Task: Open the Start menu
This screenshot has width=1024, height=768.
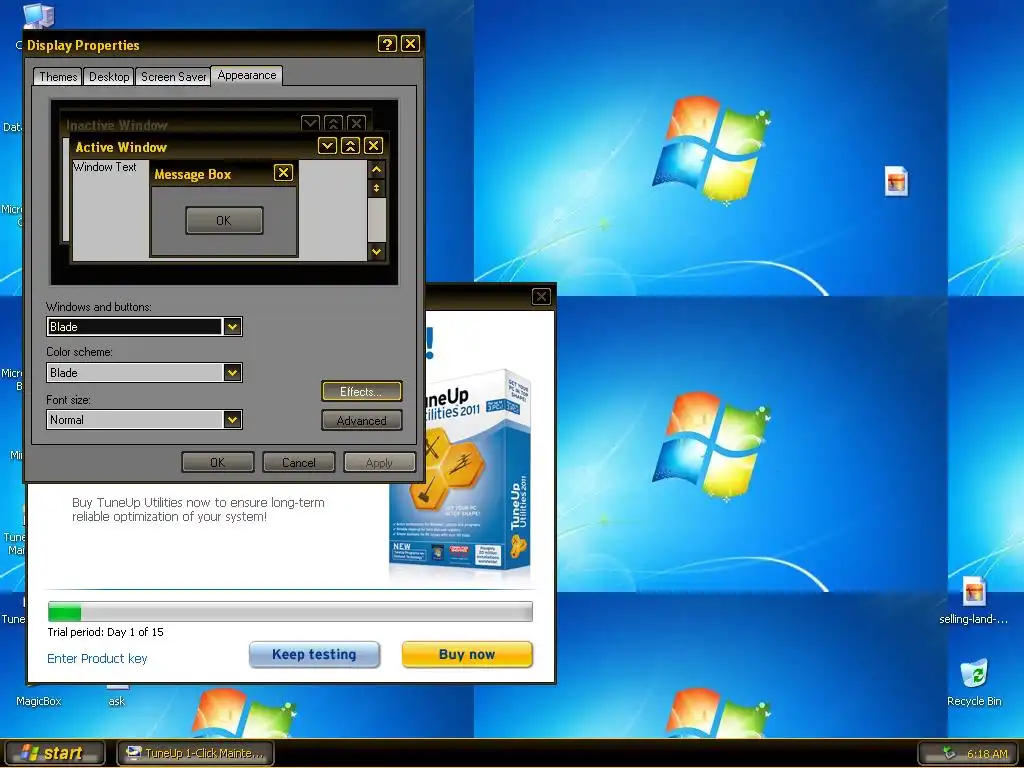Action: point(54,753)
